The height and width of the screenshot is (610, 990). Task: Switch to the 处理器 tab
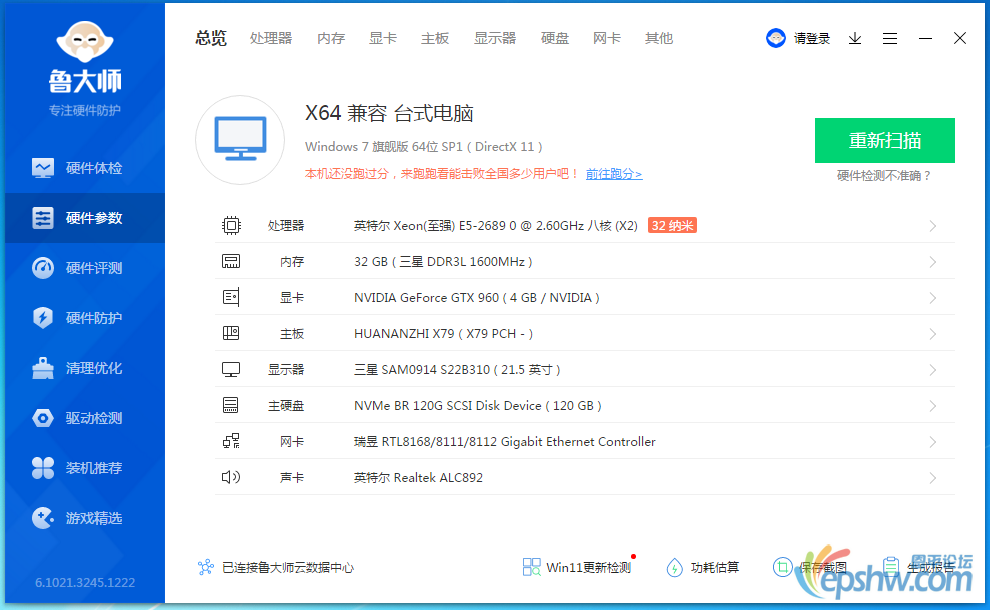tap(271, 39)
